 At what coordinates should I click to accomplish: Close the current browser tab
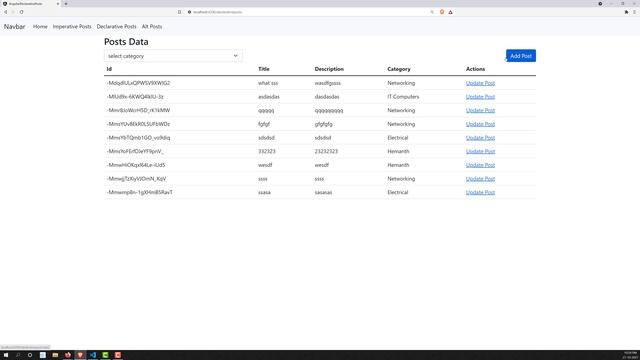(x=58, y=4)
